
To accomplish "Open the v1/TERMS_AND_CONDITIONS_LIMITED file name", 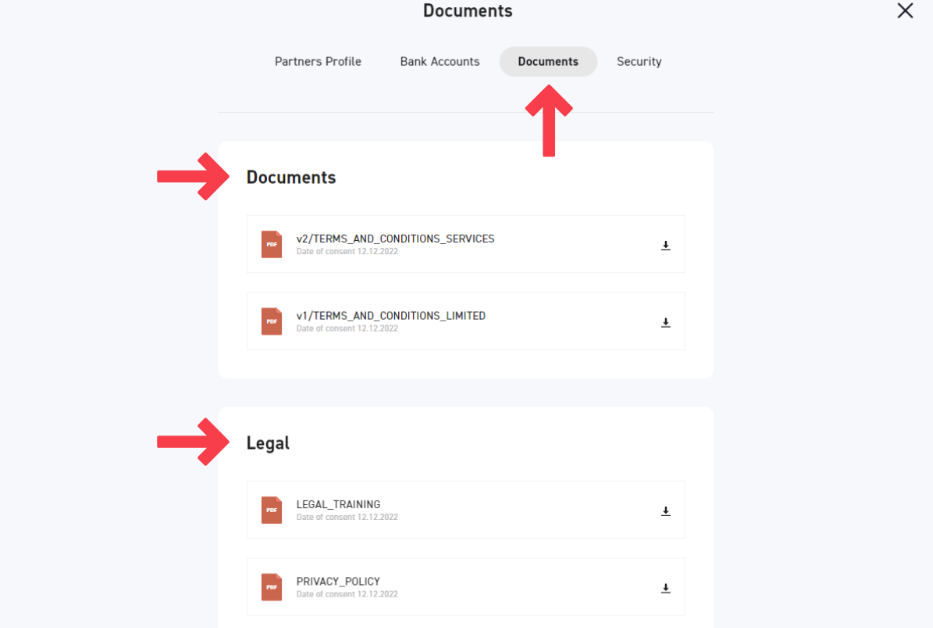I will pos(391,316).
